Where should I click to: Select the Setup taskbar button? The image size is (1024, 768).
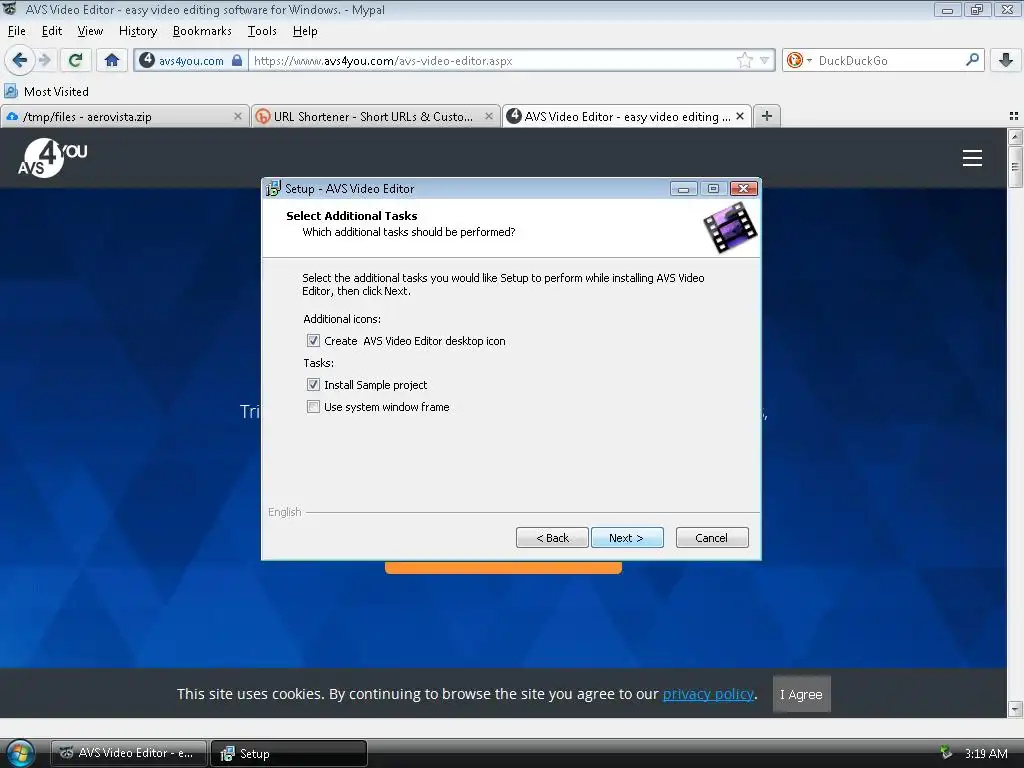(x=289, y=753)
